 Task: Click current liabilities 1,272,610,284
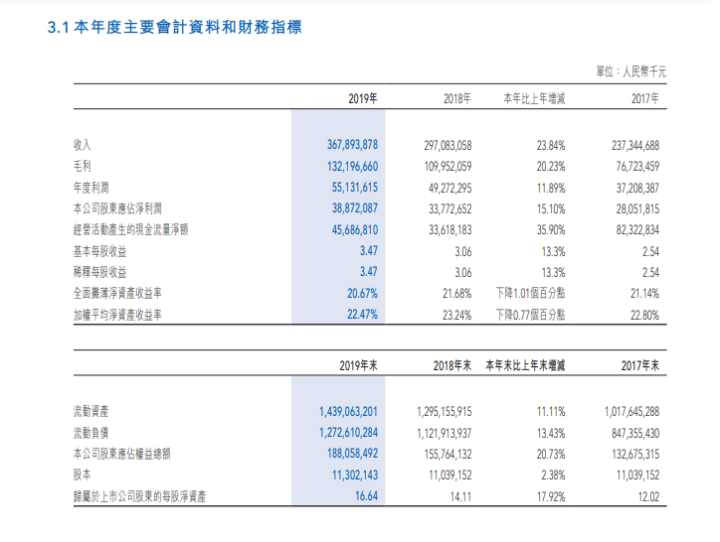349,433
